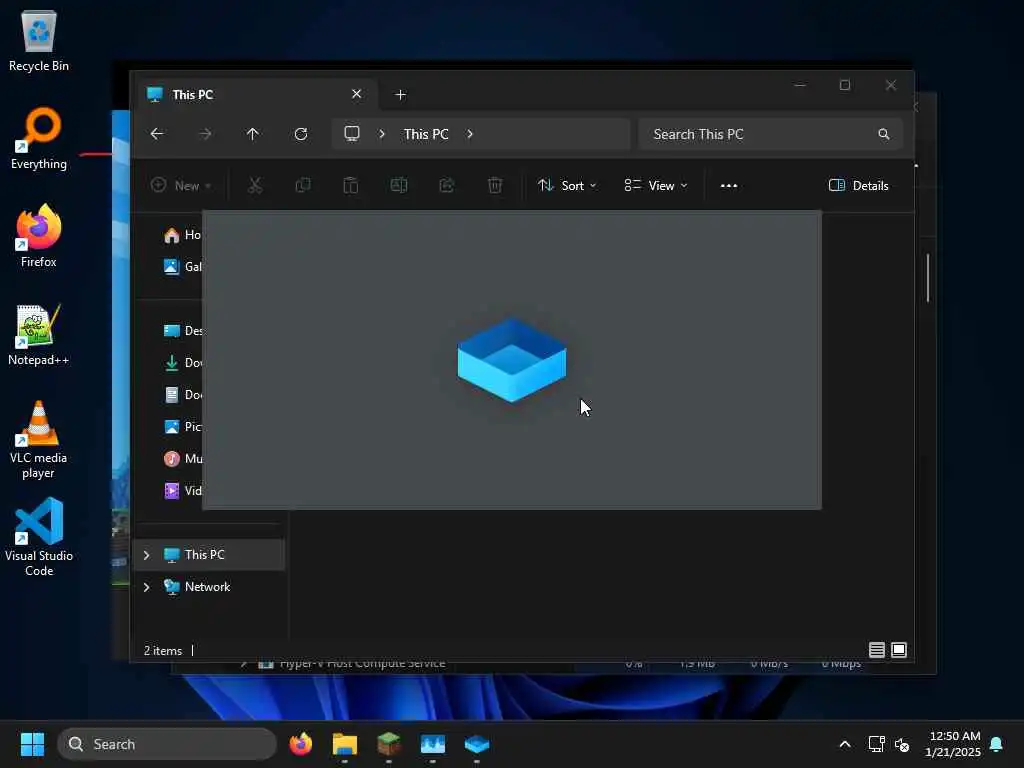Click the Windows Start button
The width and height of the screenshot is (1024, 768).
[32, 744]
